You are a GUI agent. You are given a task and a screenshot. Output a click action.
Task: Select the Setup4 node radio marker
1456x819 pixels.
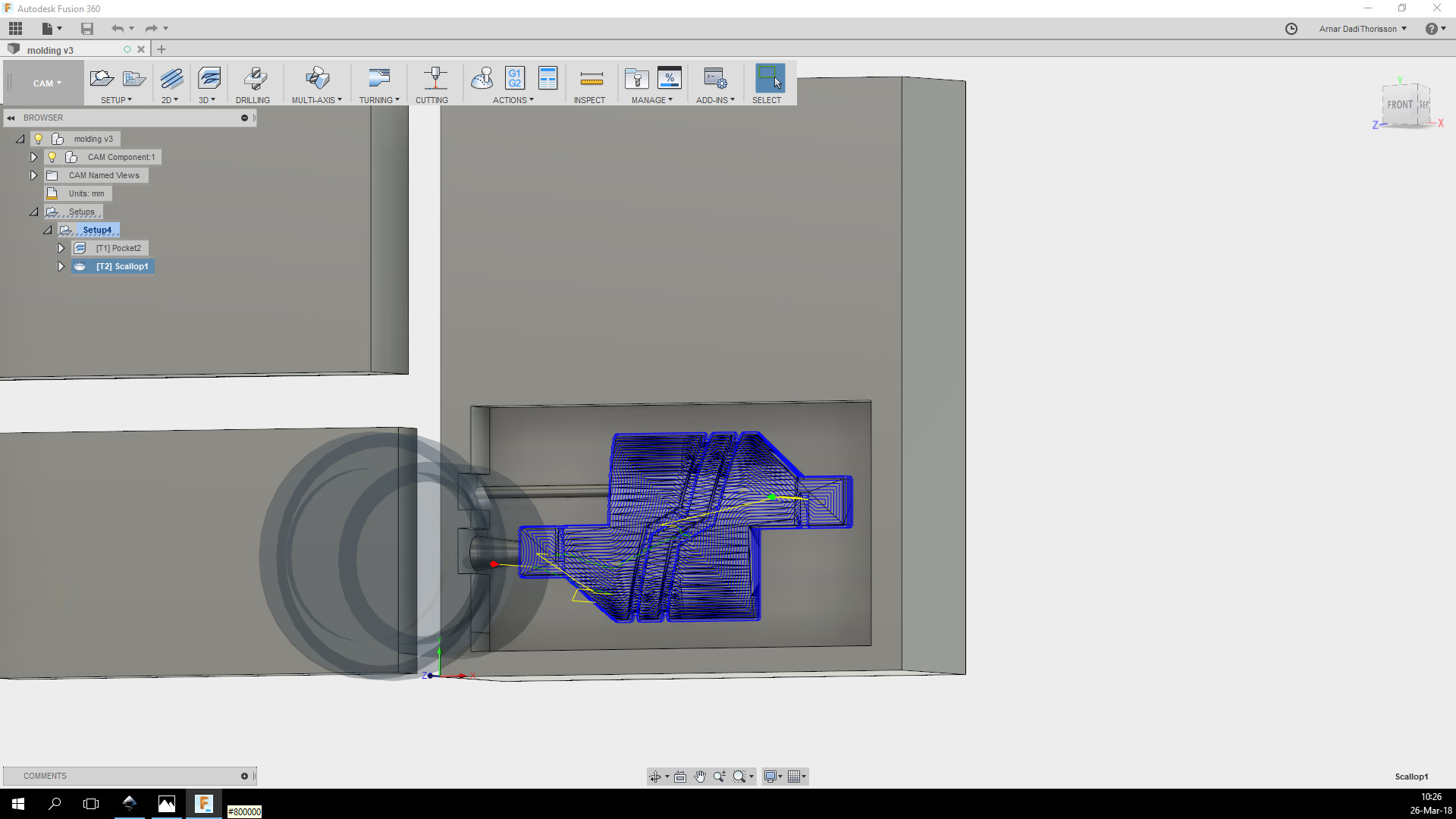point(67,230)
